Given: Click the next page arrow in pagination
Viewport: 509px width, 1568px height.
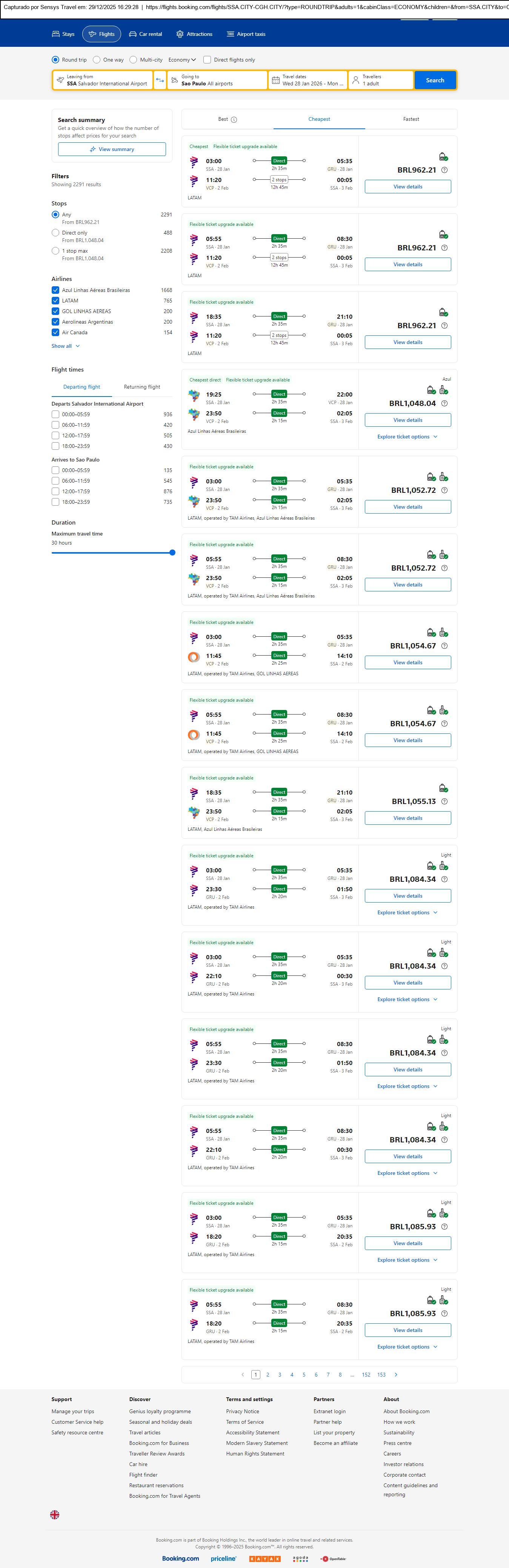Looking at the screenshot, I should click(396, 1374).
